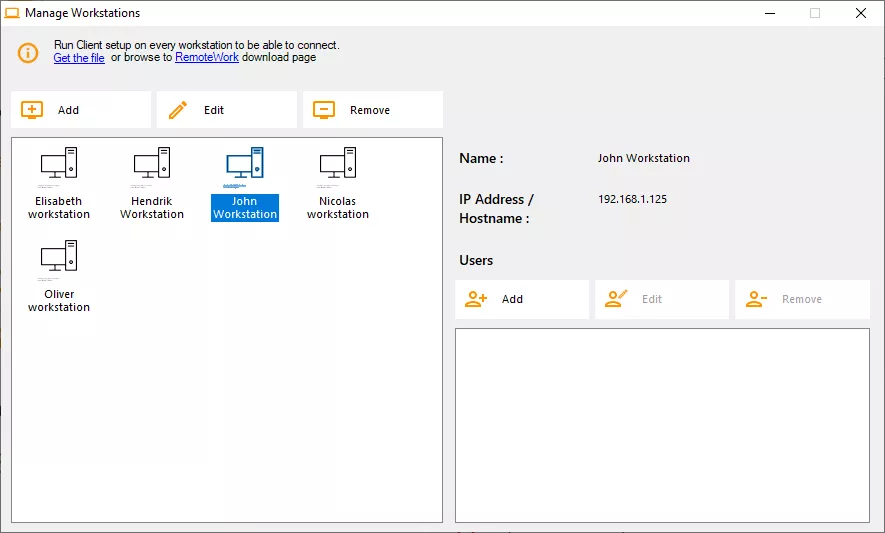Screen dimensions: 885x533
Task: Click the pencil Edit workstation icon
Action: point(179,110)
